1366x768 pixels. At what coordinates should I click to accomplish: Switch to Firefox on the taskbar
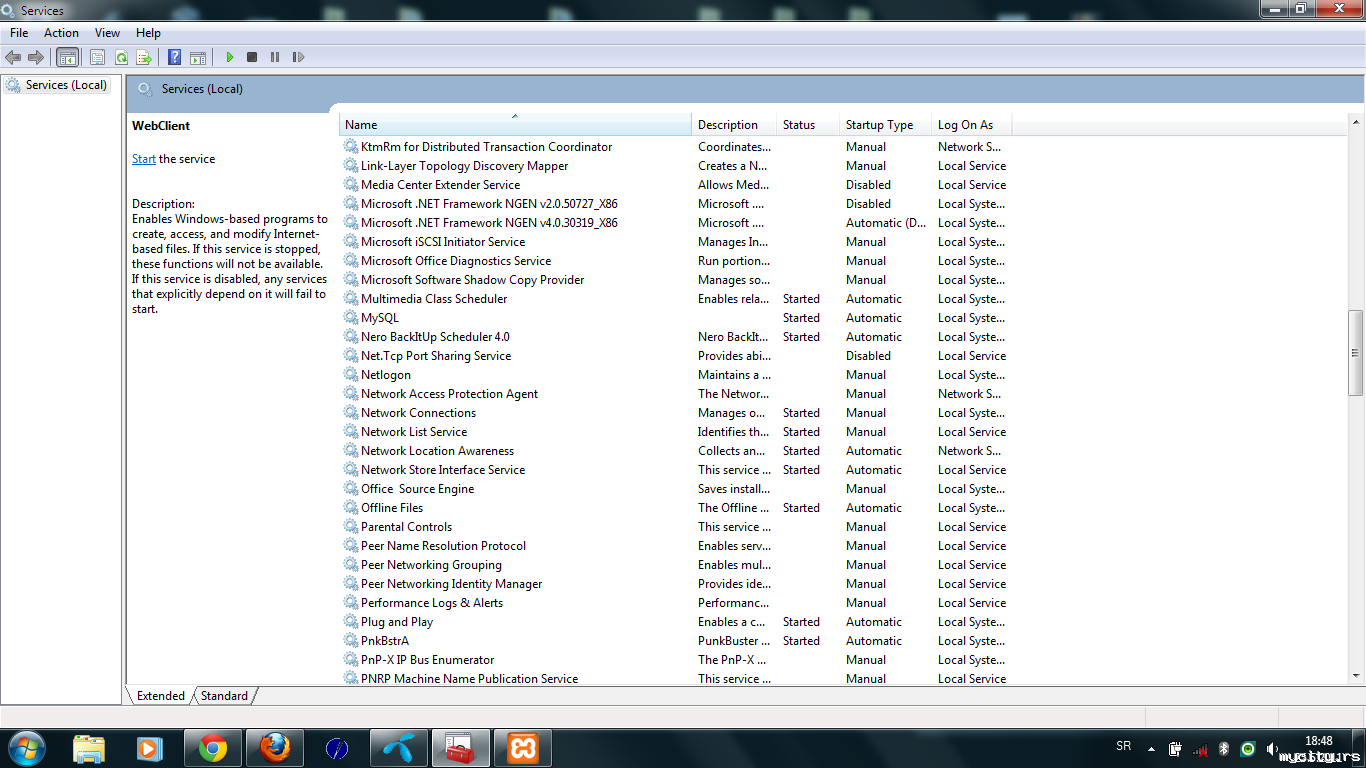(274, 748)
